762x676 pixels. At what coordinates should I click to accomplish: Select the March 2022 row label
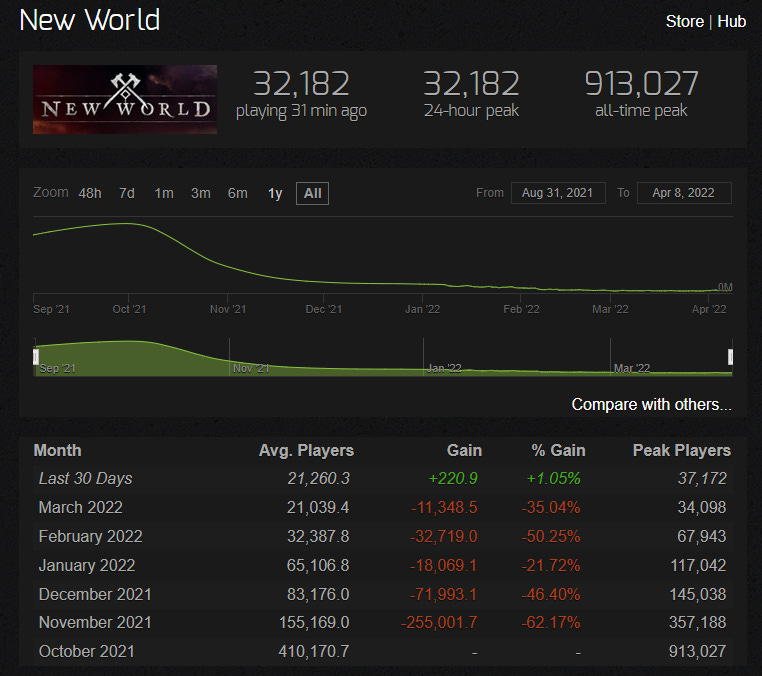[81, 507]
